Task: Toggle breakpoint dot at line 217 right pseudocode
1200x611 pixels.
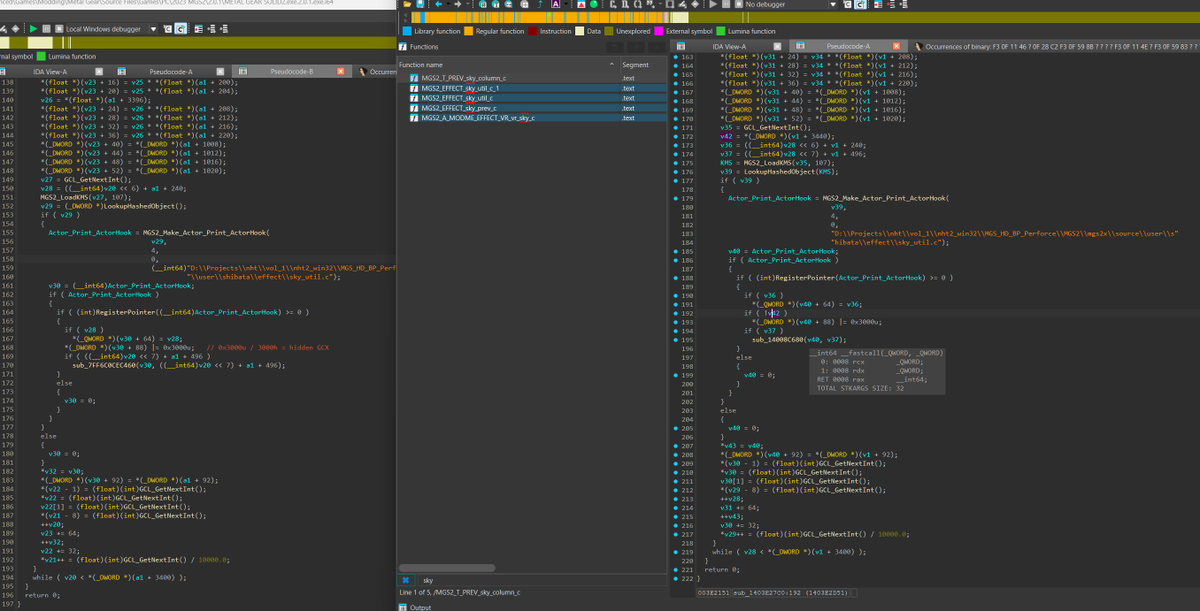Action: pos(677,534)
